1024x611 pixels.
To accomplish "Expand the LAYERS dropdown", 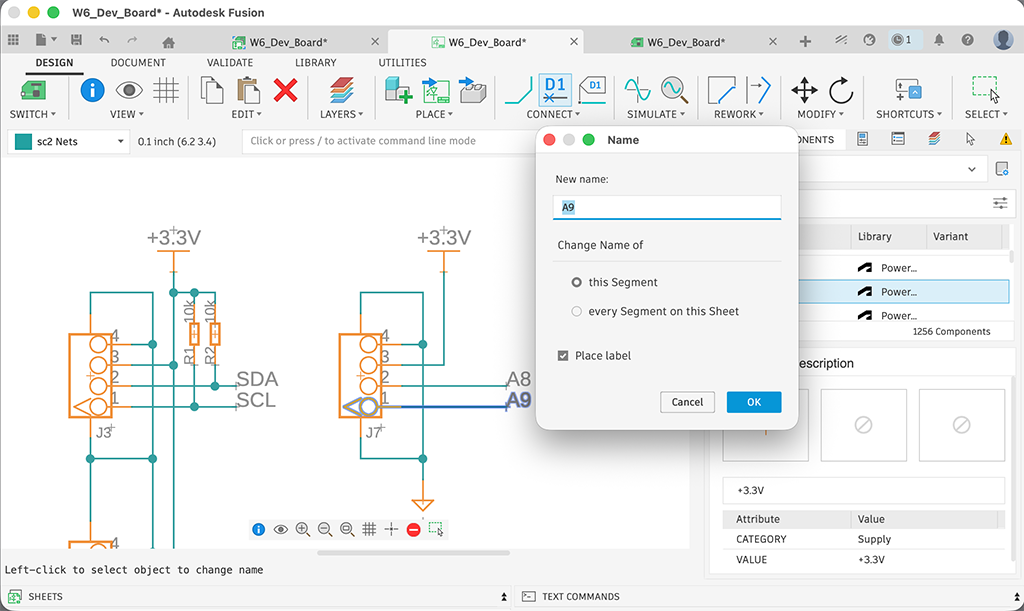I will [x=341, y=114].
